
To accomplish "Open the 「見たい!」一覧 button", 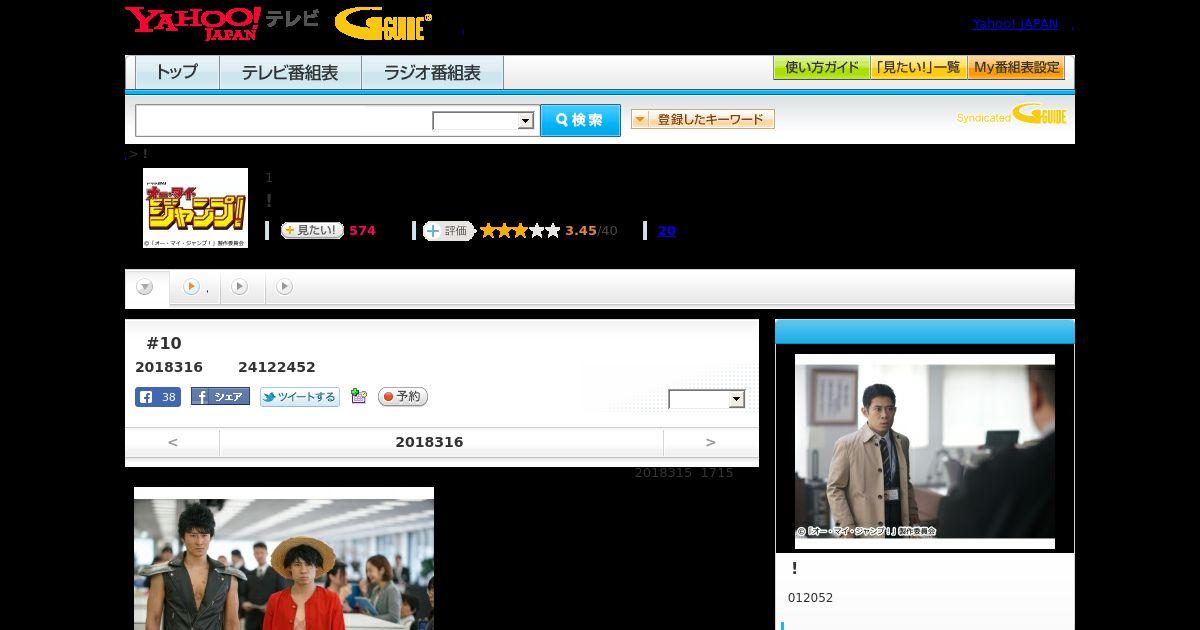I will (x=918, y=68).
